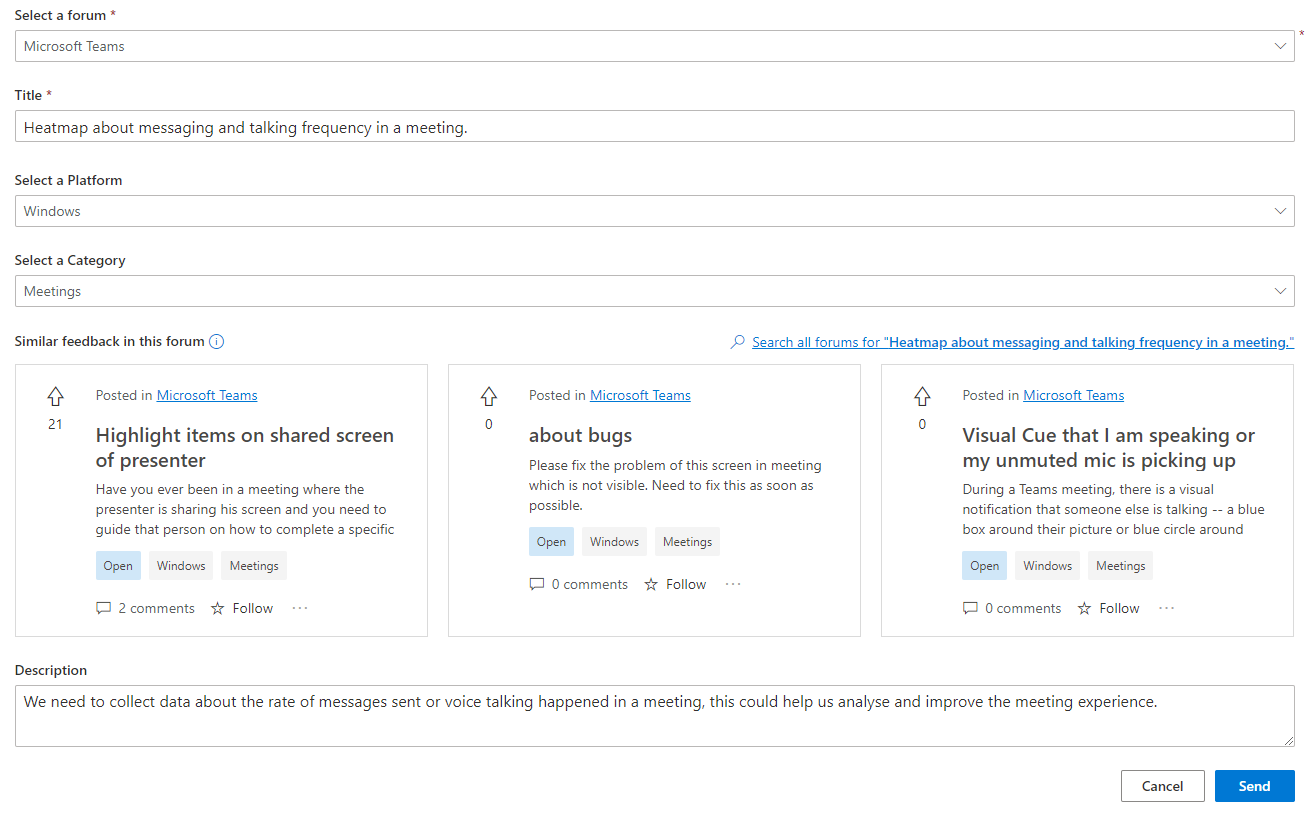
Task: Upvote the "Highlight items on shared screen" post
Action: coord(55,396)
